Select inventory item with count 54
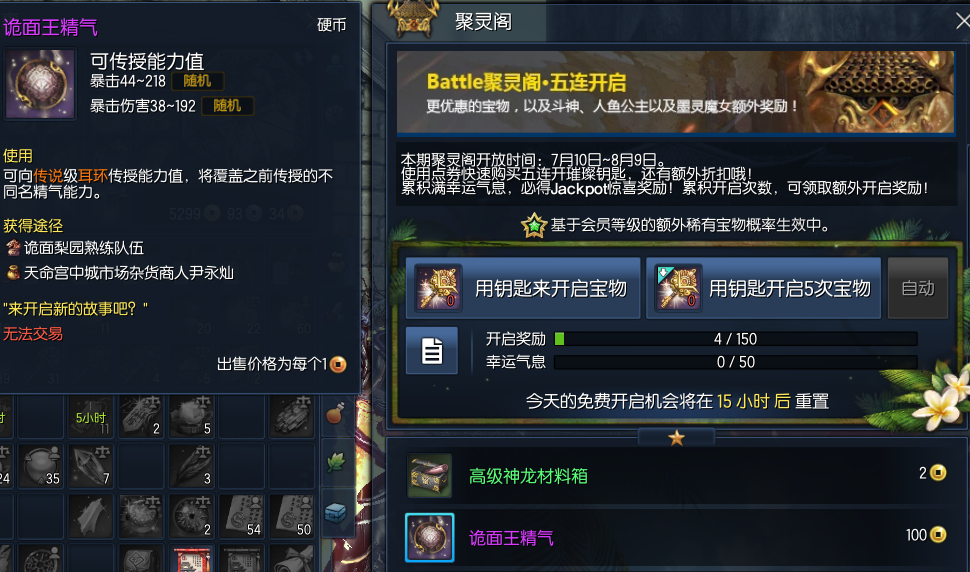Image resolution: width=970 pixels, height=572 pixels. point(242,515)
